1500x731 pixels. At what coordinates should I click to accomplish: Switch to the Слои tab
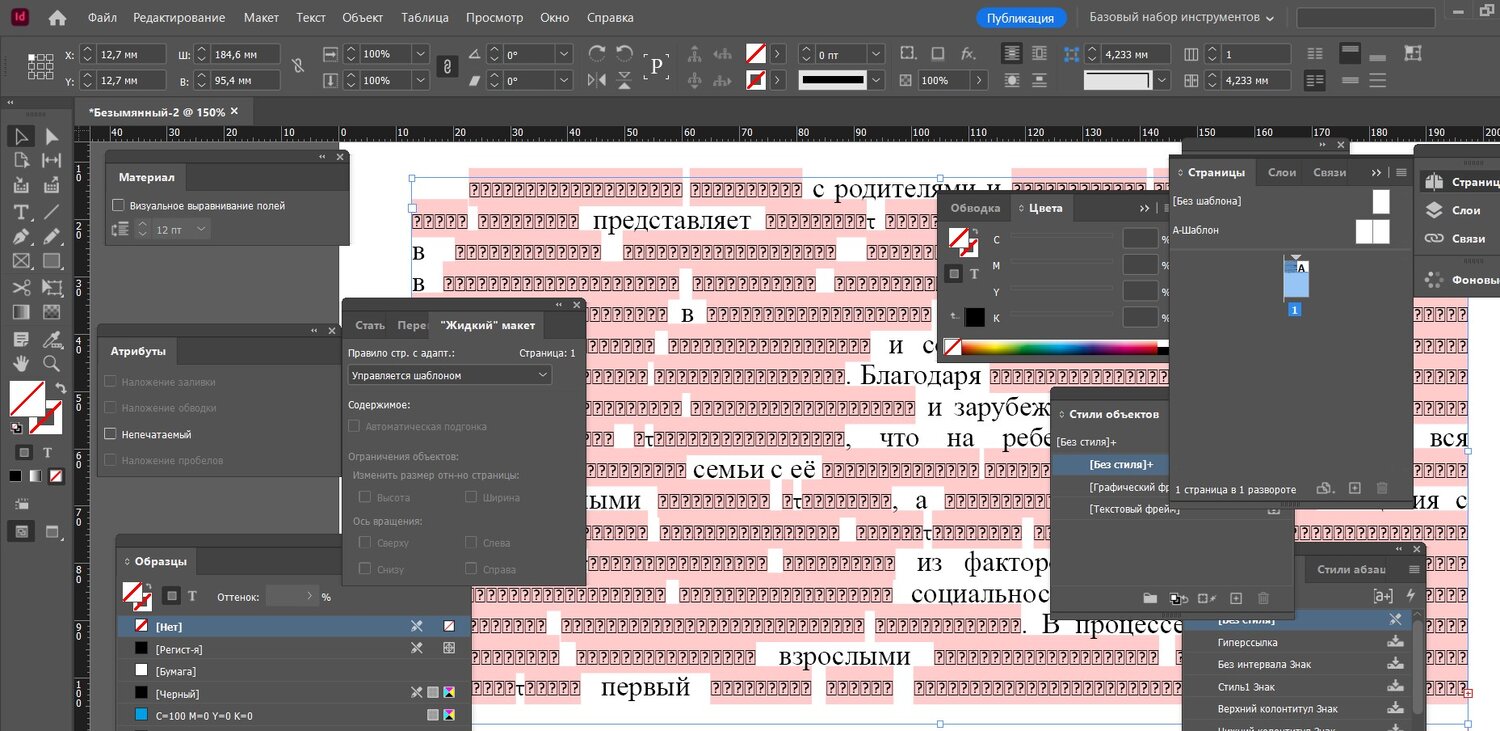pyautogui.click(x=1281, y=172)
